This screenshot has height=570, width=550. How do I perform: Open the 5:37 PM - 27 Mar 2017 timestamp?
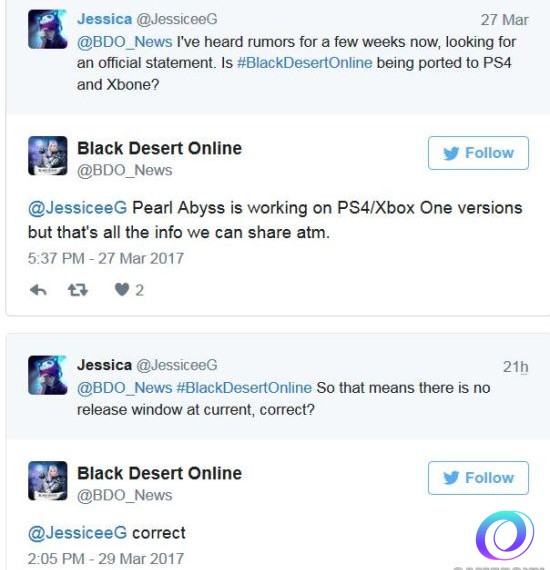tap(106, 258)
